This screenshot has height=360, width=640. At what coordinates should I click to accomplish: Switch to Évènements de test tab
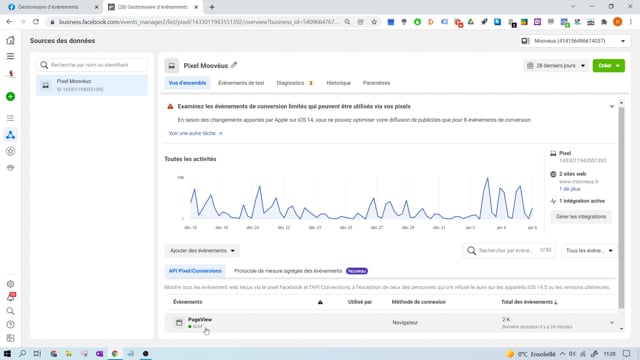tap(241, 83)
